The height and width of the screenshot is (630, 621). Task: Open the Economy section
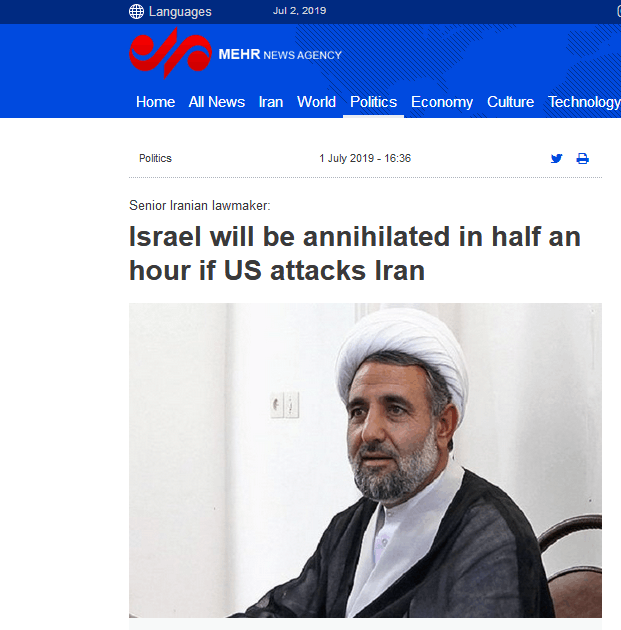pos(442,102)
